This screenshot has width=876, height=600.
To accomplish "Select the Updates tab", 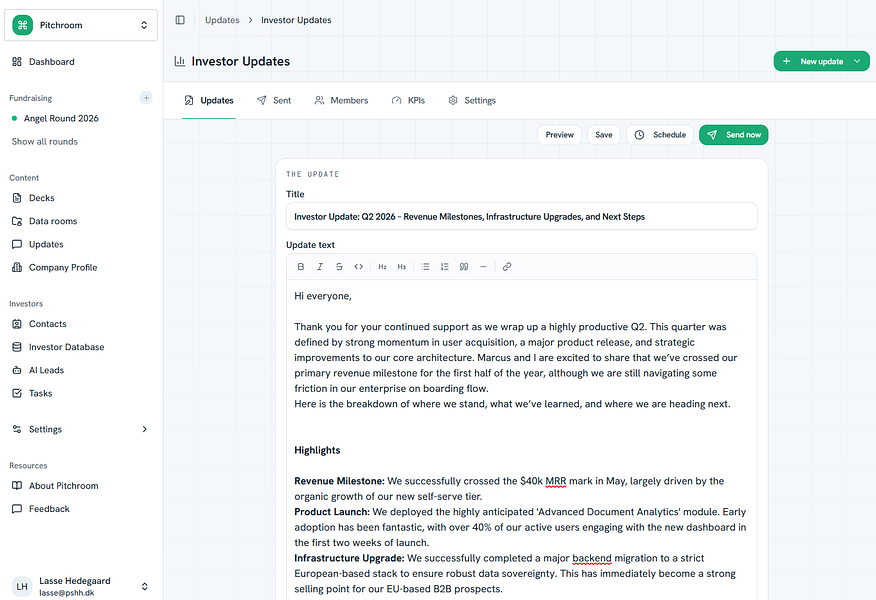I will 209,101.
